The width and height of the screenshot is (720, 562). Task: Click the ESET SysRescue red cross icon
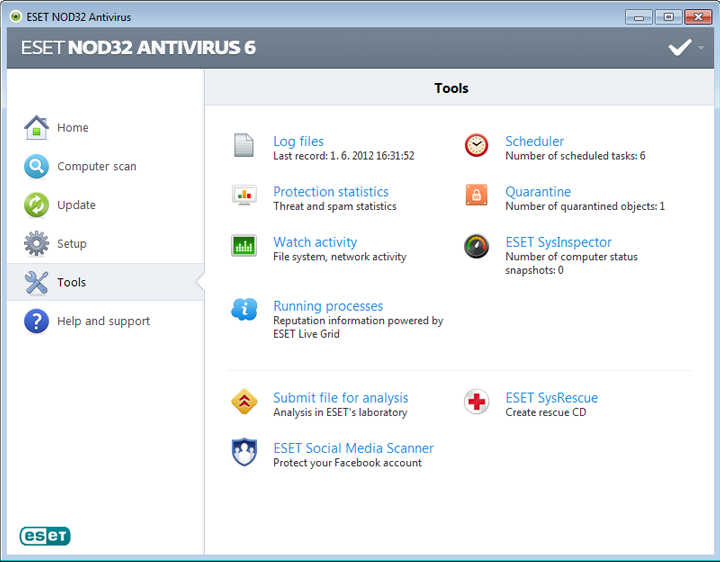(x=477, y=401)
